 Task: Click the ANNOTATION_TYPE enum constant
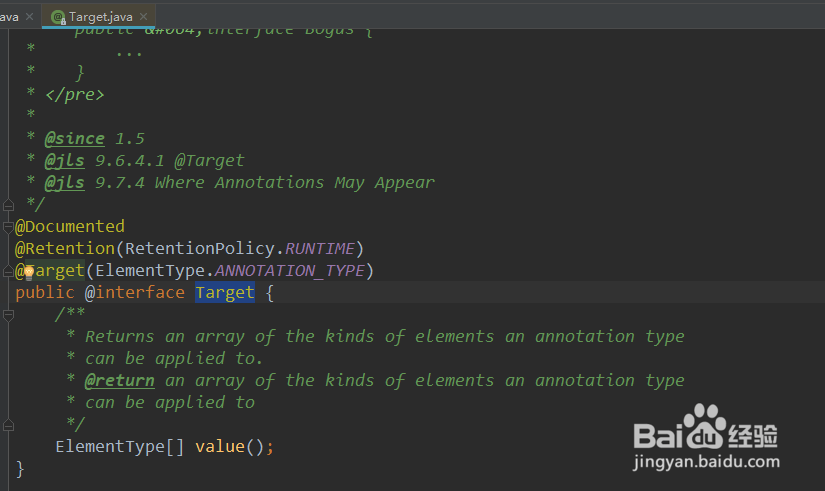point(289,270)
